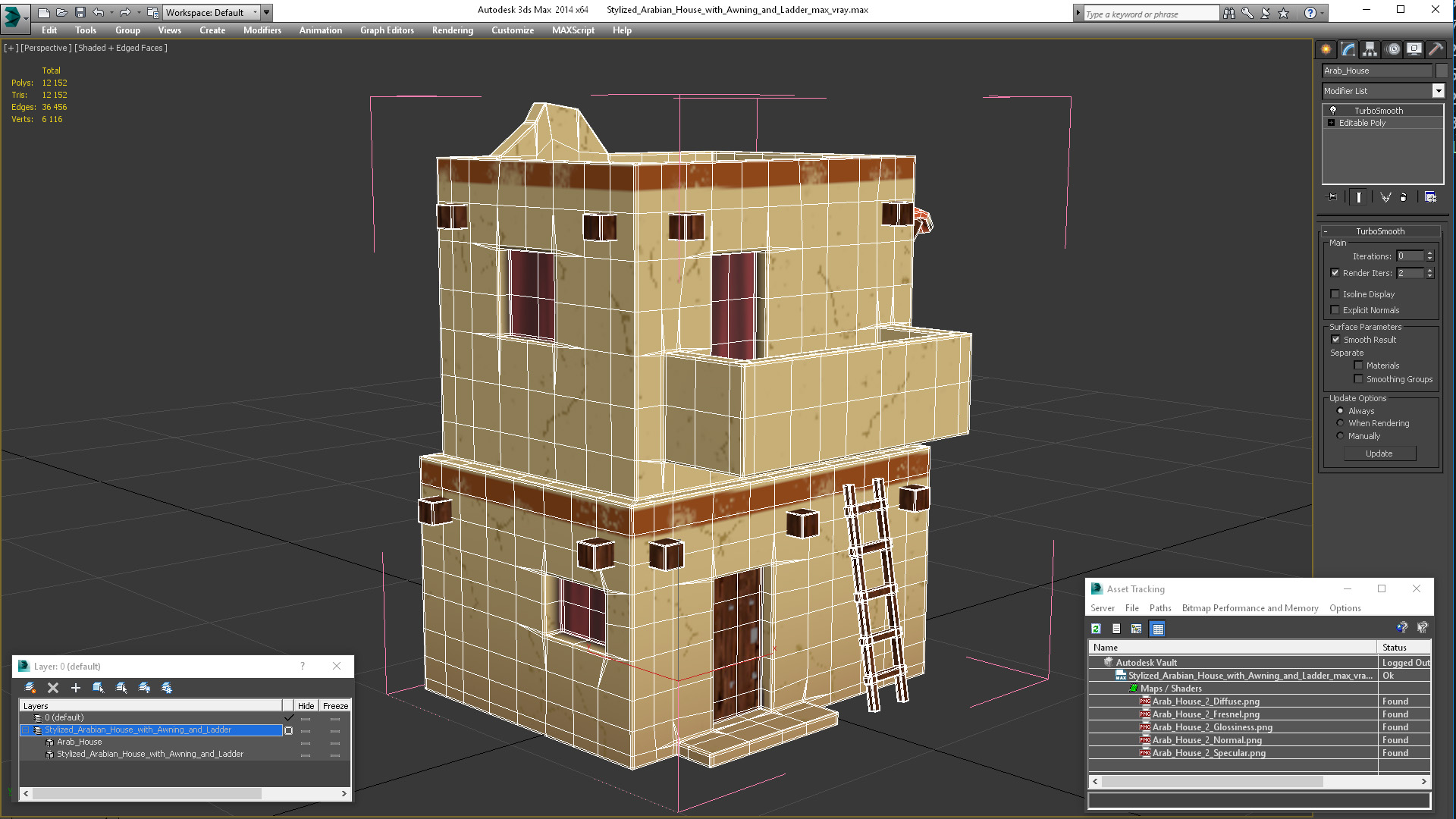Viewport: 1456px width, 819px height.
Task: Click the object color swatch beside Arab_House
Action: click(x=1442, y=71)
